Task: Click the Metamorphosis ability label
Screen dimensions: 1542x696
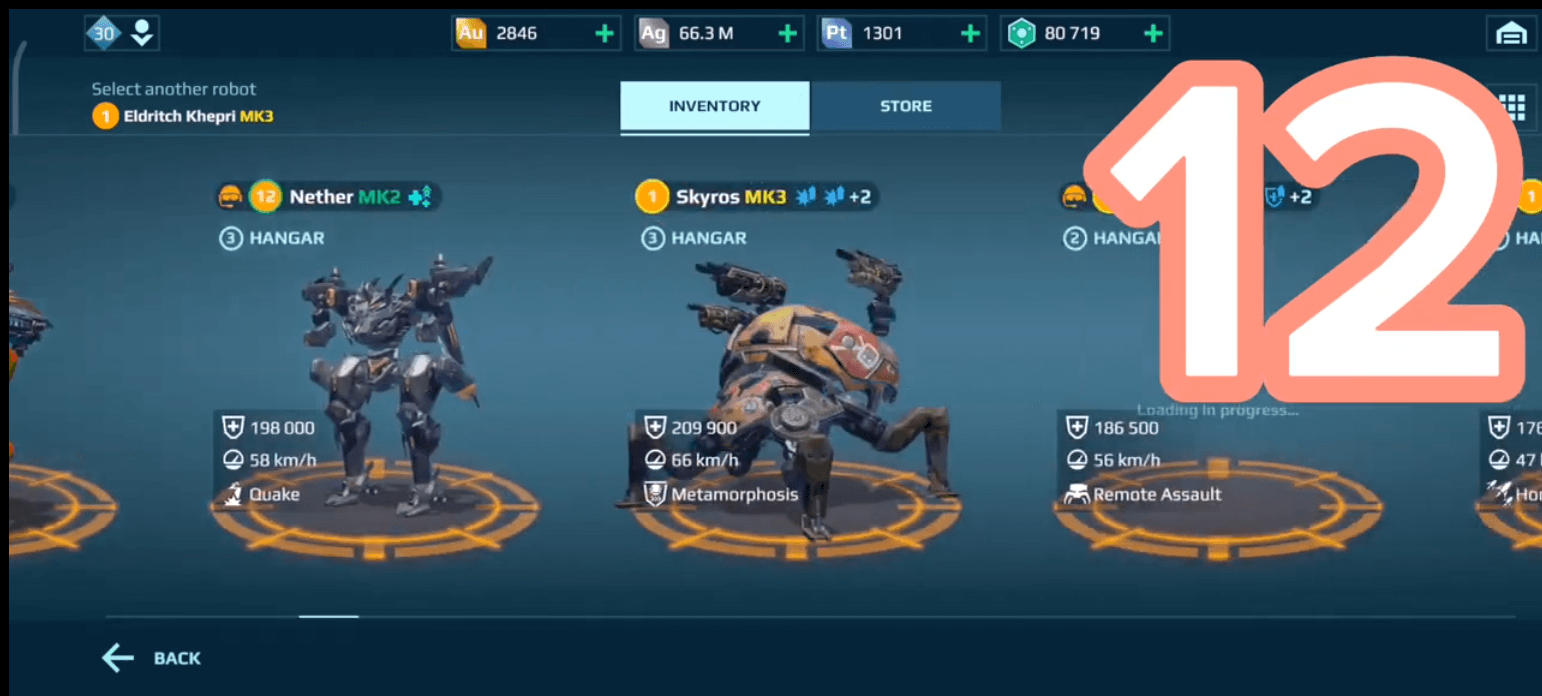Action: click(x=735, y=494)
